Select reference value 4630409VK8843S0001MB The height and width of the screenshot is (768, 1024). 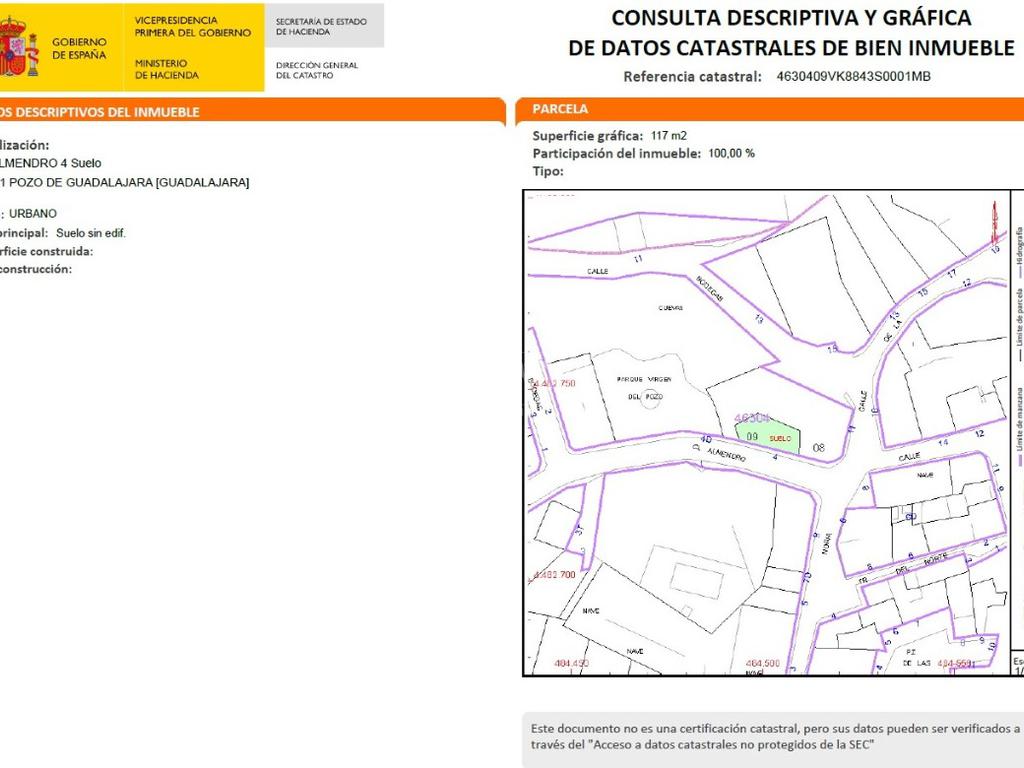[x=853, y=76]
